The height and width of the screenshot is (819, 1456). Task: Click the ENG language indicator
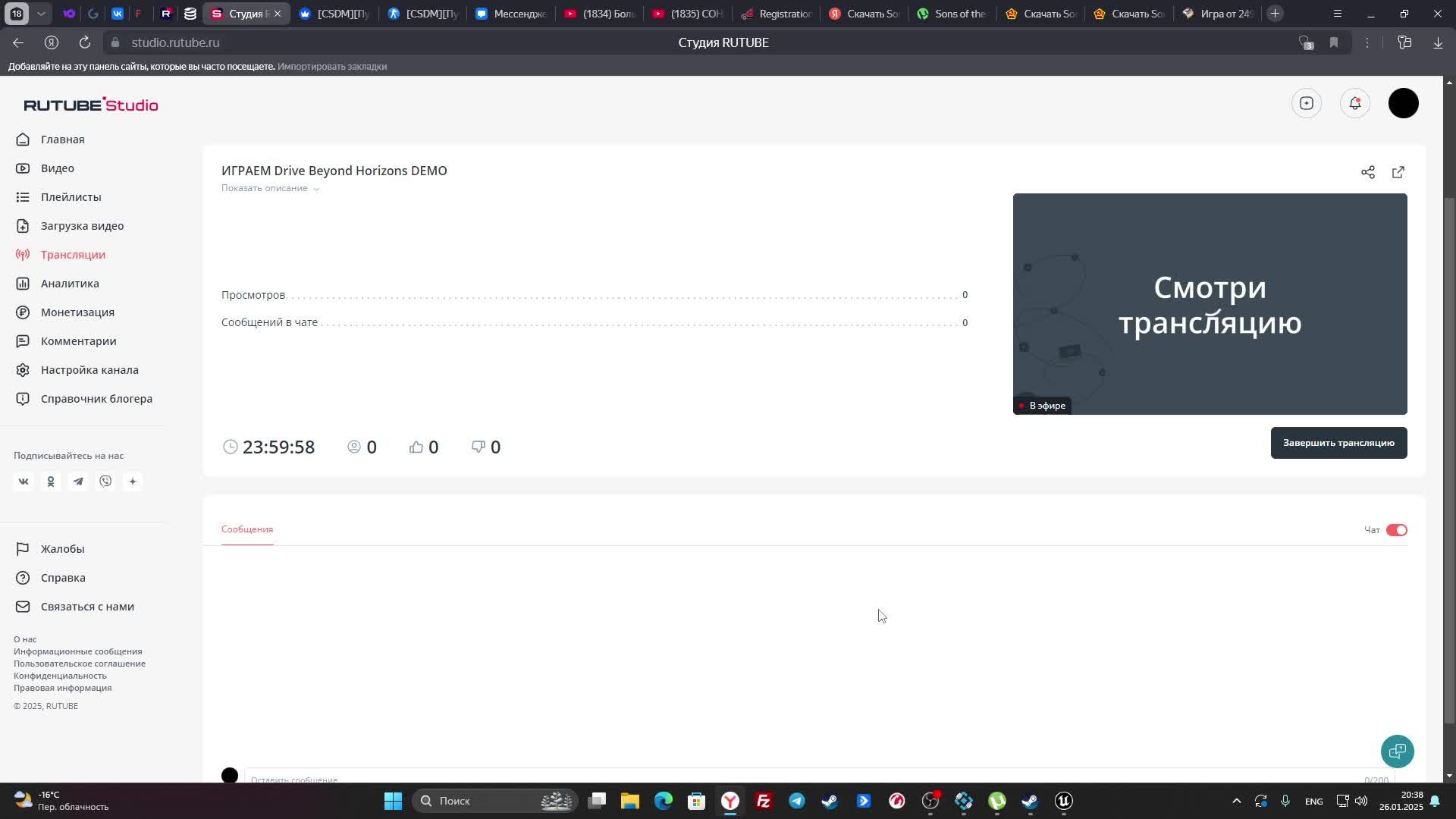[1313, 802]
